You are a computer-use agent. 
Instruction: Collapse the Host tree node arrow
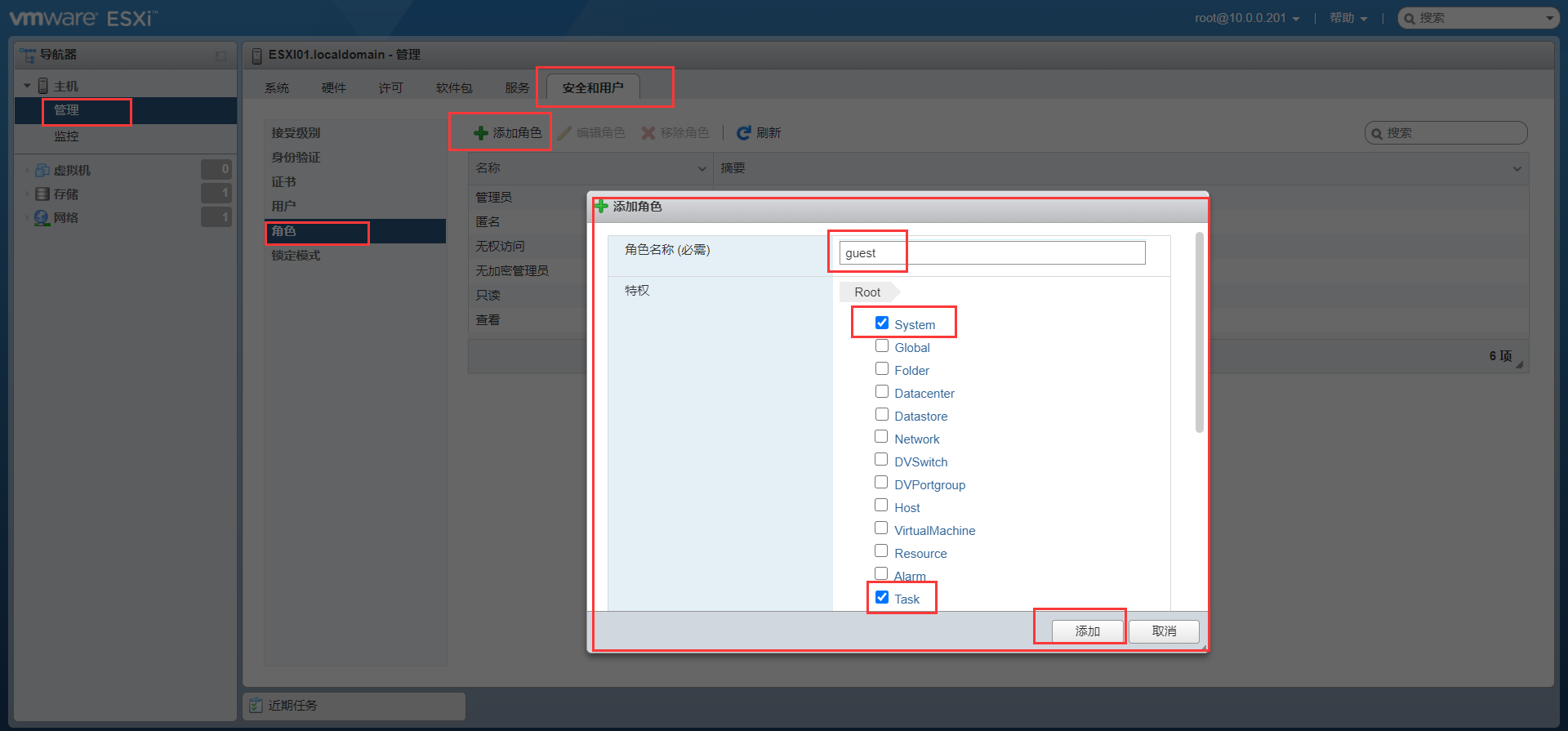(27, 86)
